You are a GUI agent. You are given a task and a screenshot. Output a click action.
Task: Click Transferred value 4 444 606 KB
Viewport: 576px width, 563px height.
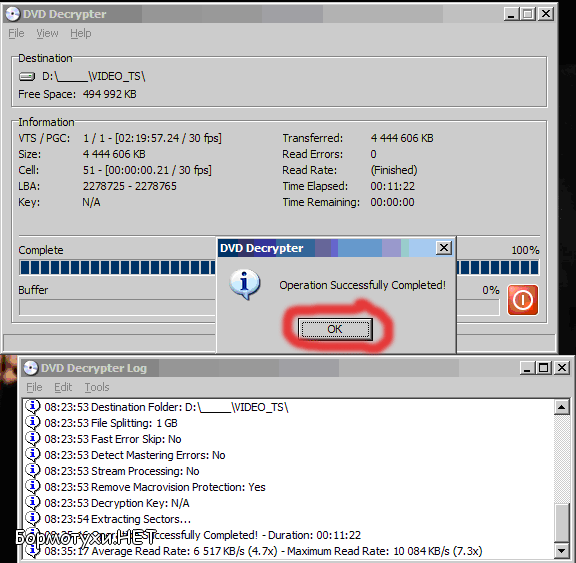point(402,138)
